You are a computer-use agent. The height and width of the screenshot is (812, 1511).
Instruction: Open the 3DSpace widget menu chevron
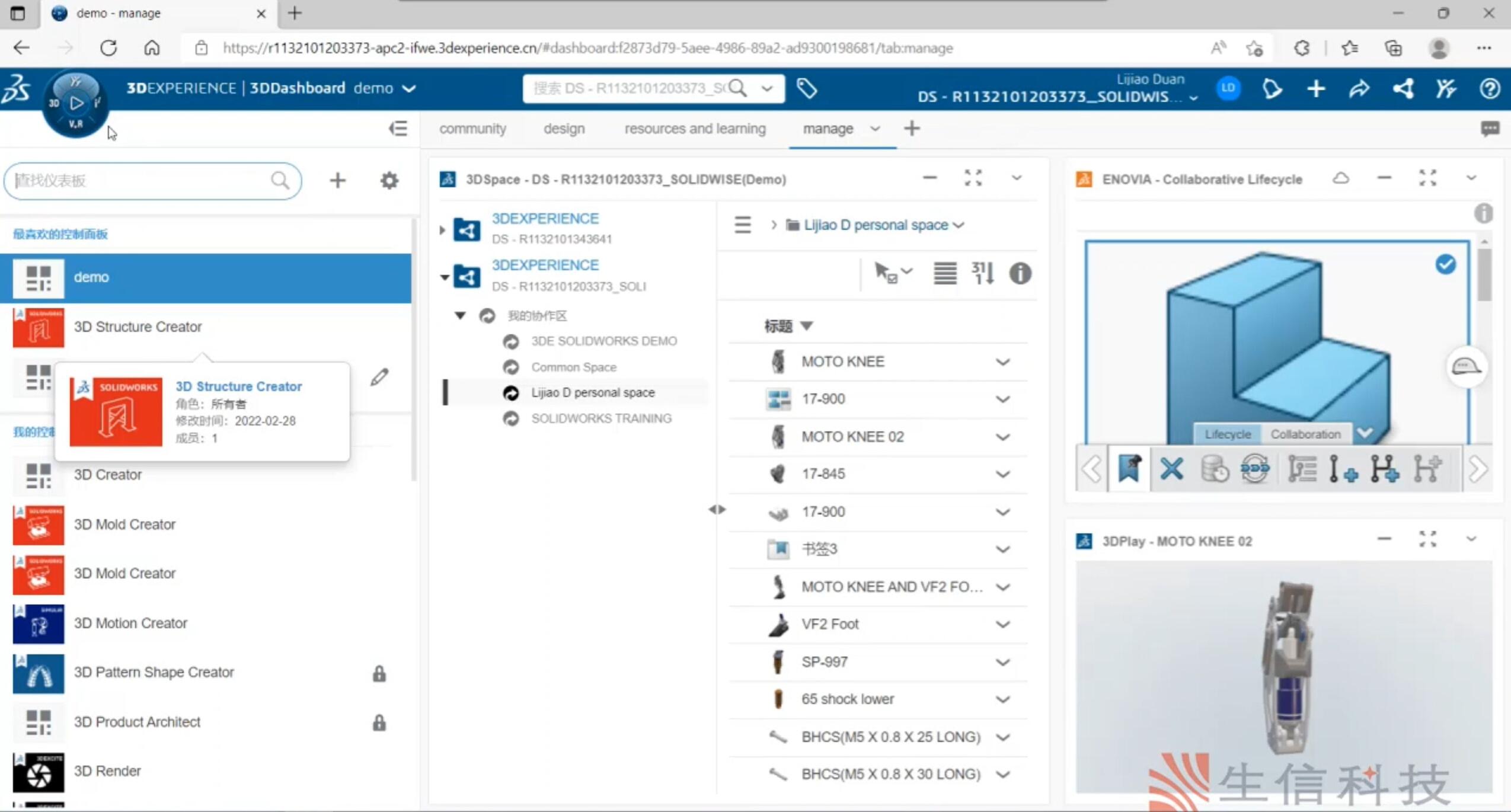1016,178
